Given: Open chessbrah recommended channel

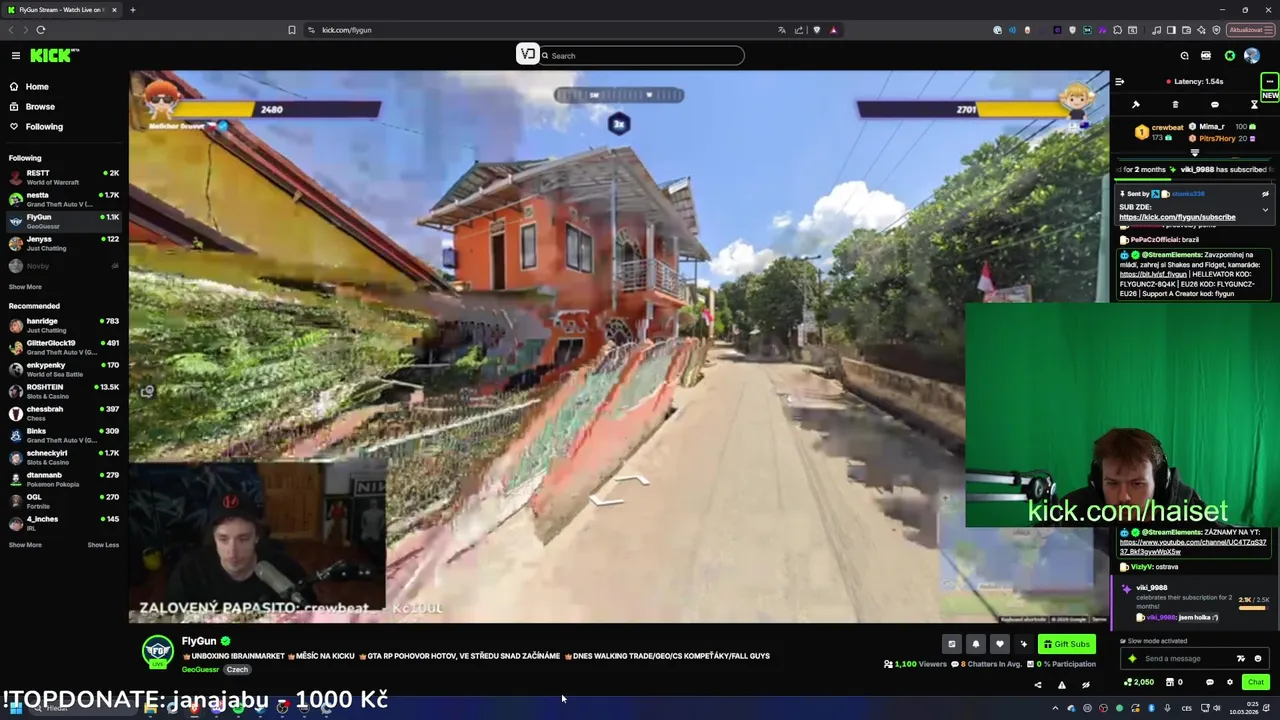Looking at the screenshot, I should [63, 413].
